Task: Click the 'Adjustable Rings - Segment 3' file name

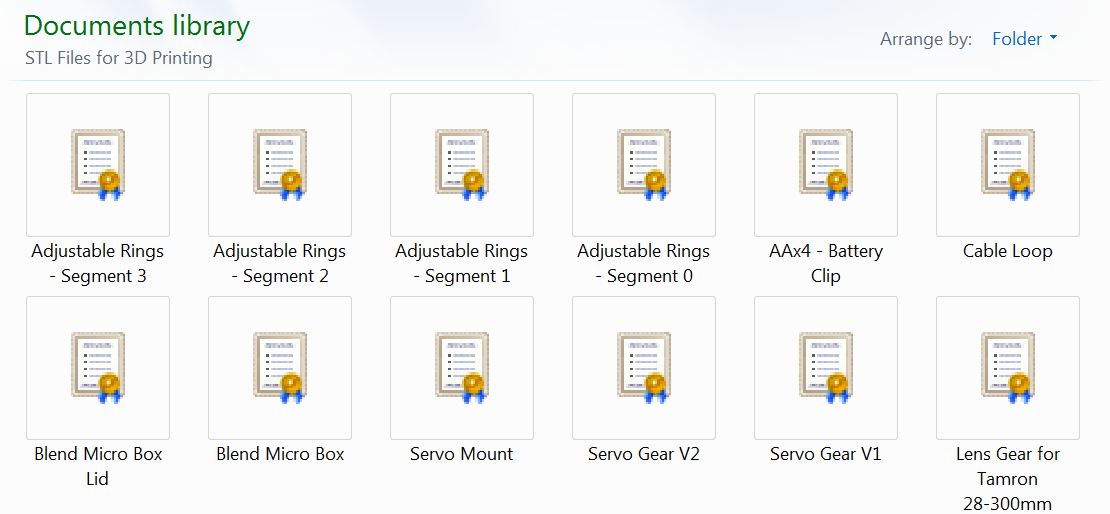Action: [98, 263]
